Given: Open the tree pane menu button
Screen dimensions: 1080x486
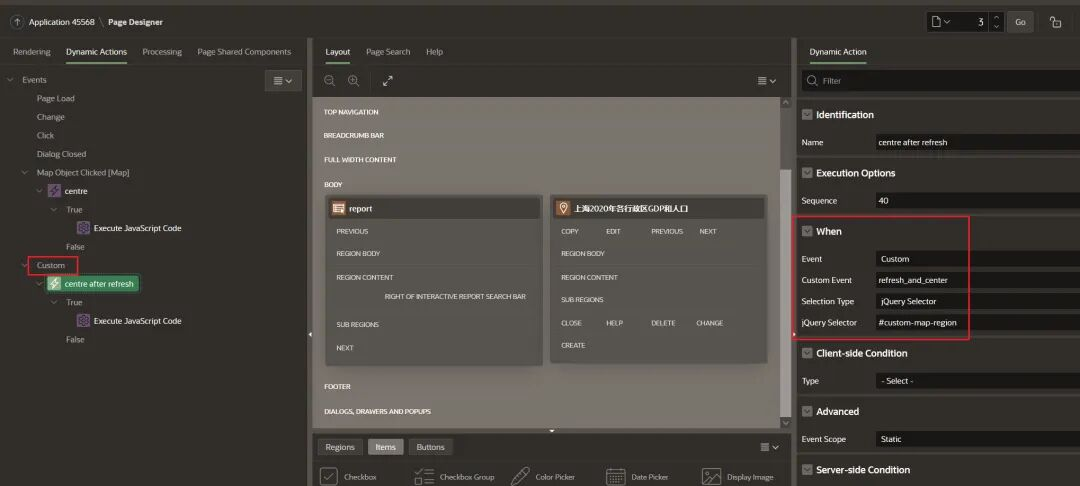Looking at the screenshot, I should pyautogui.click(x=283, y=81).
